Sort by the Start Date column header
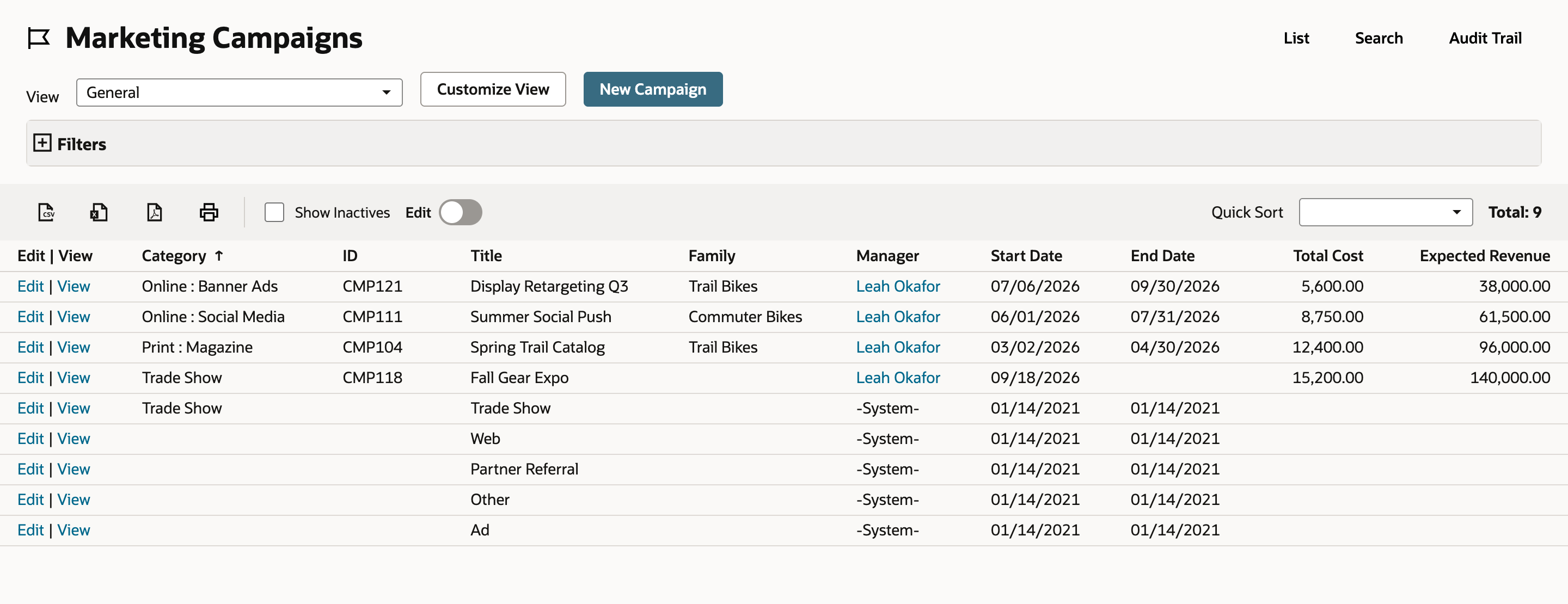1568x604 pixels. [1026, 256]
